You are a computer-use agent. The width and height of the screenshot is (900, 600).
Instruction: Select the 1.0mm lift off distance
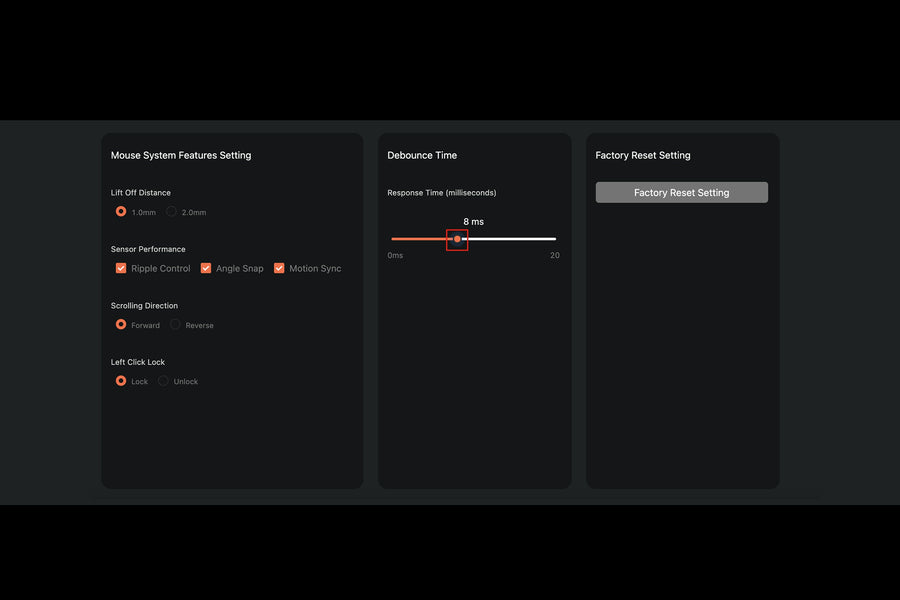[x=121, y=212]
